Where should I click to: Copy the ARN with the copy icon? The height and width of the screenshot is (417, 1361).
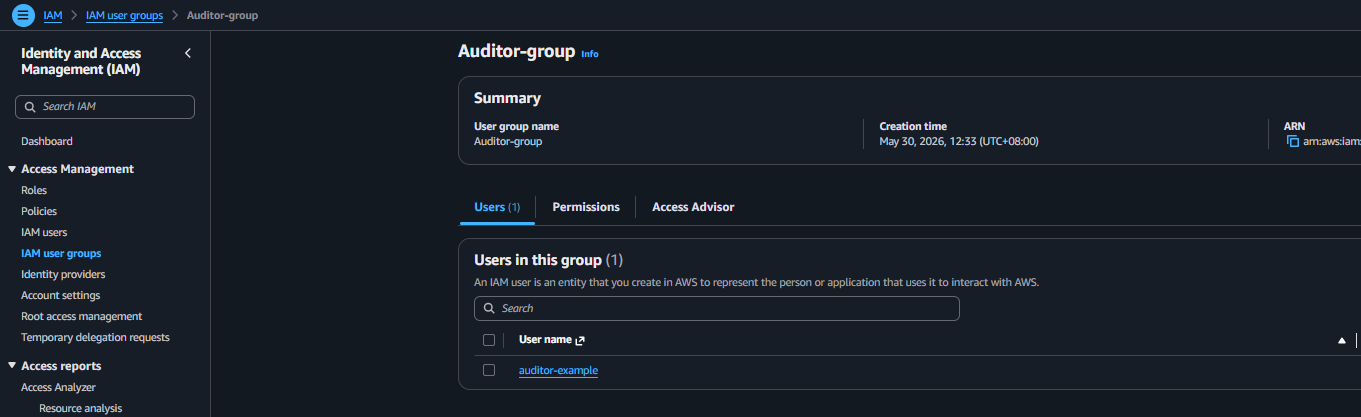pyautogui.click(x=1293, y=141)
